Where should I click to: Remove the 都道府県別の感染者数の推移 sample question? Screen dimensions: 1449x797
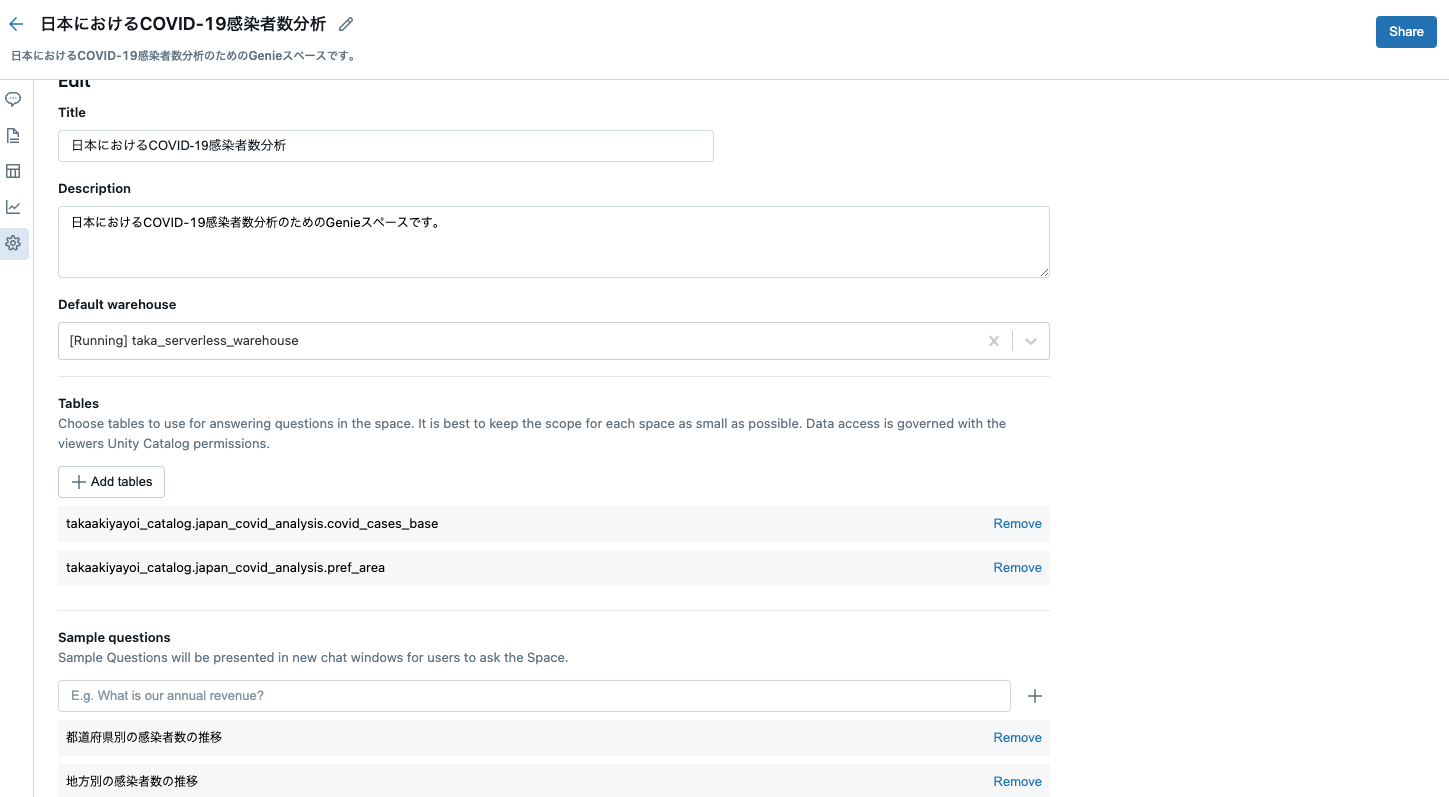click(1017, 737)
